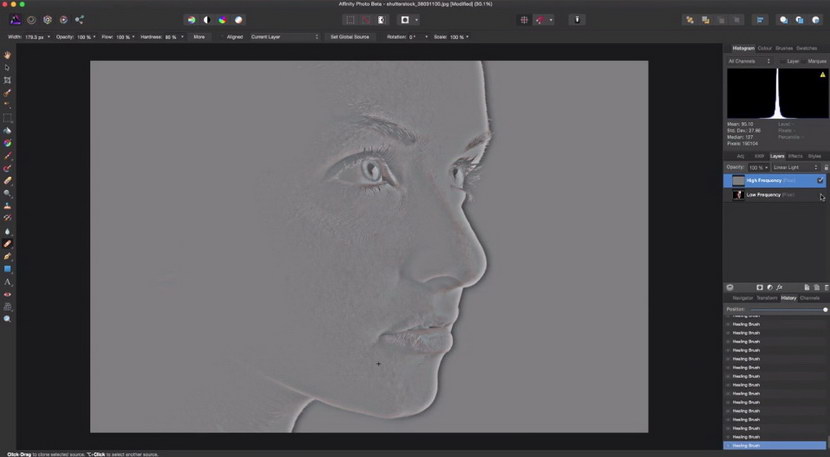Select the last highlighted Healing Brush history entry
The image size is (830, 457).
tap(775, 446)
